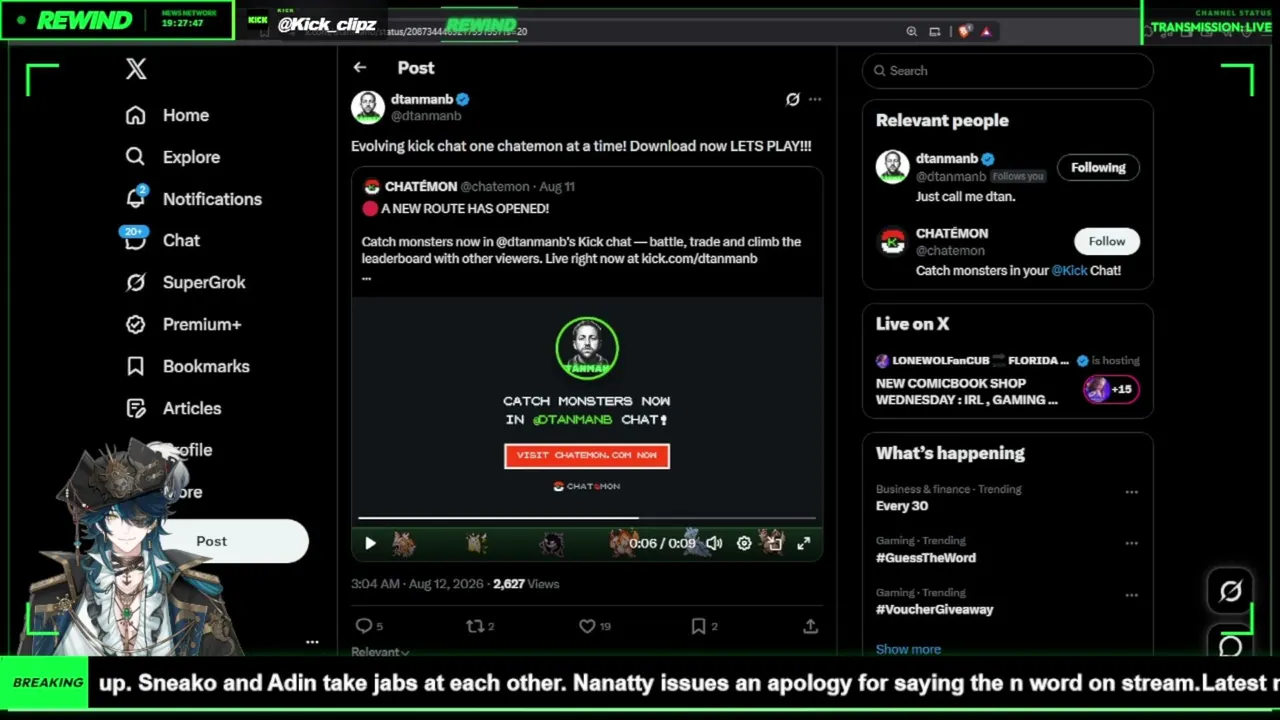This screenshot has height=720, width=1280.
Task: Click Show more under What's happening
Action: 908,650
